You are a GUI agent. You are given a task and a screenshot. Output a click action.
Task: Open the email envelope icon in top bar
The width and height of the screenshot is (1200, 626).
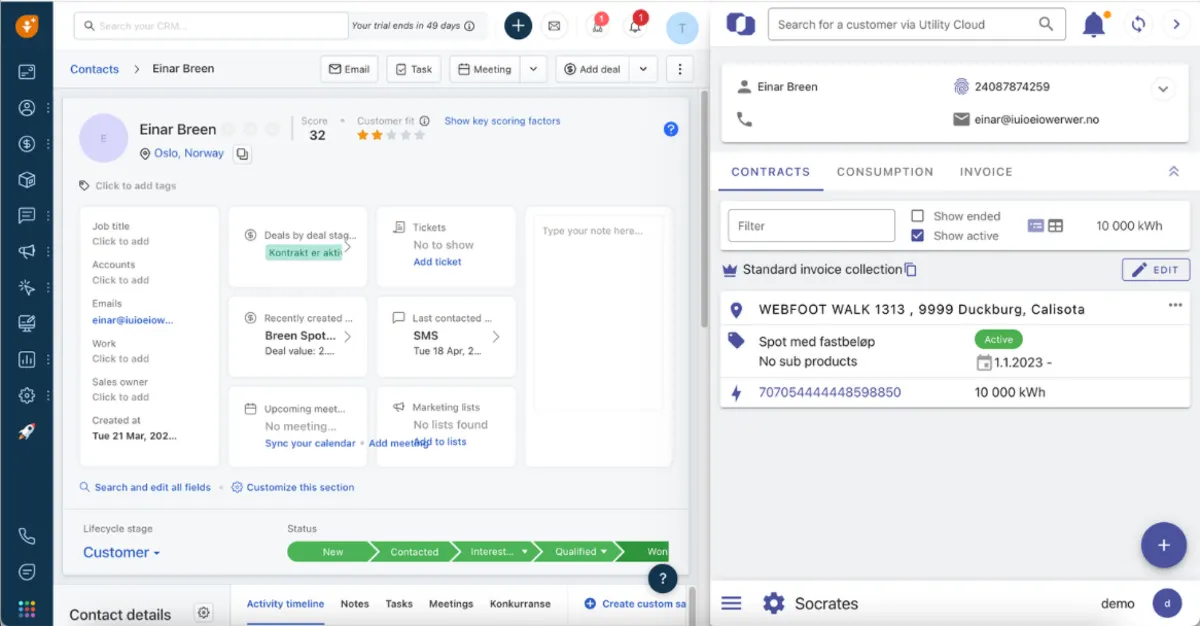(x=554, y=26)
